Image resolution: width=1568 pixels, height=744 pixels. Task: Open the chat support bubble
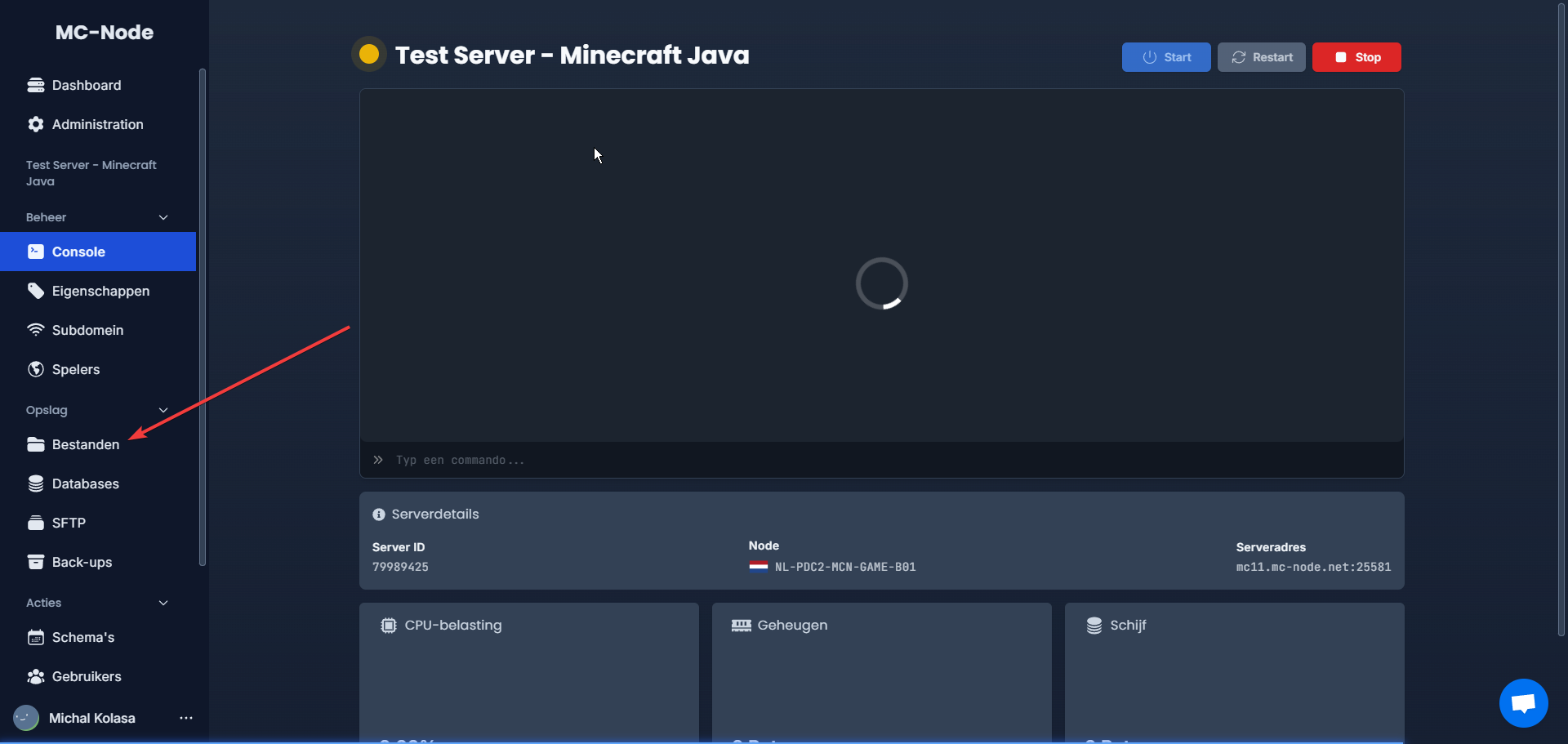point(1524,703)
